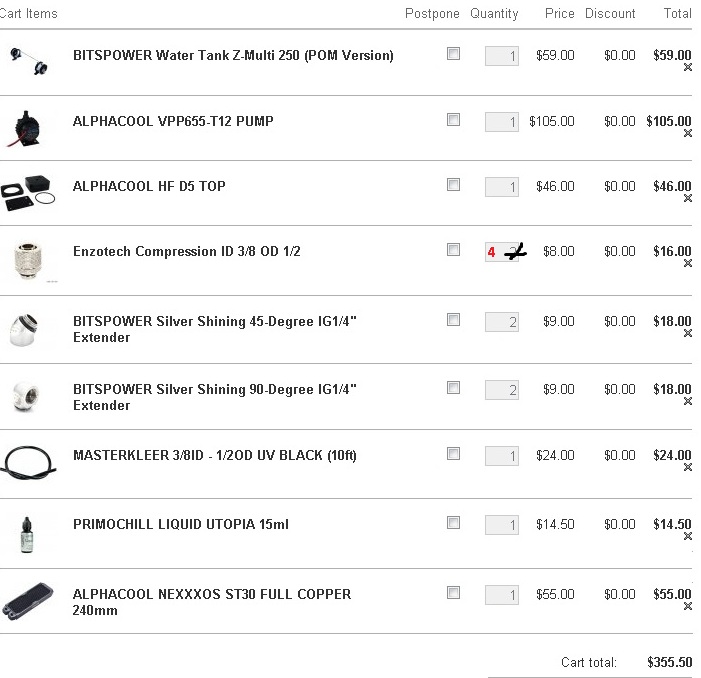Image resolution: width=701 pixels, height=678 pixels.
Task: Click the ALPHACOOL VPP655 pump thumbnail
Action: (25, 129)
